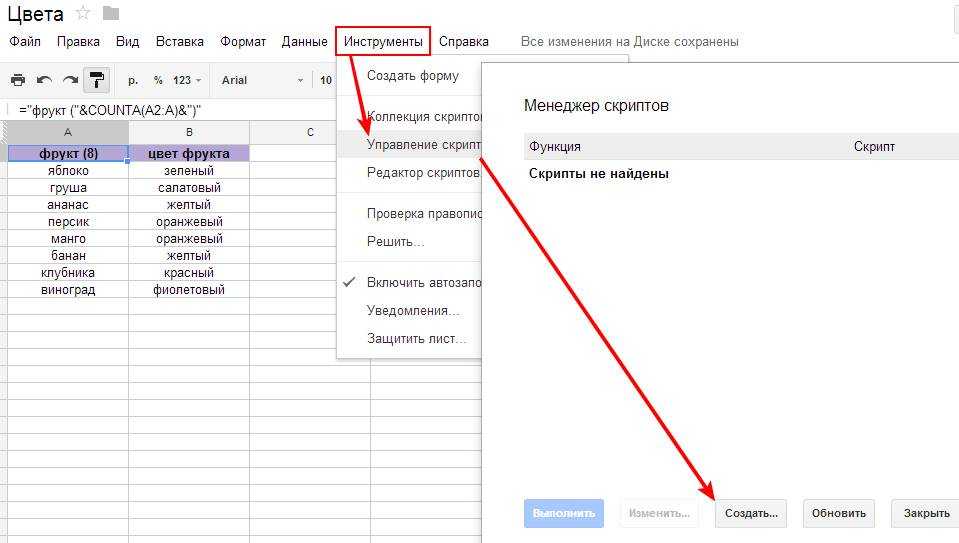
Task: Click the Обновить button
Action: click(839, 513)
